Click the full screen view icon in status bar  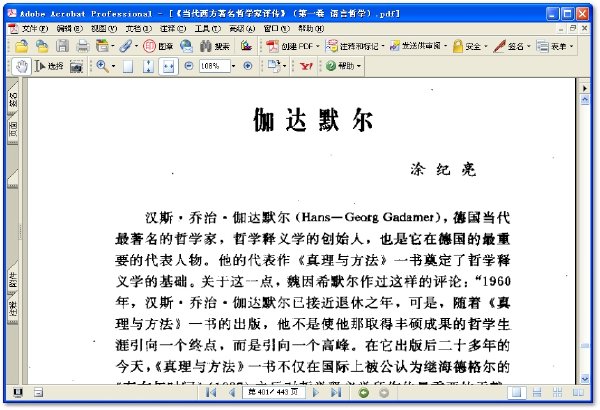(18, 392)
